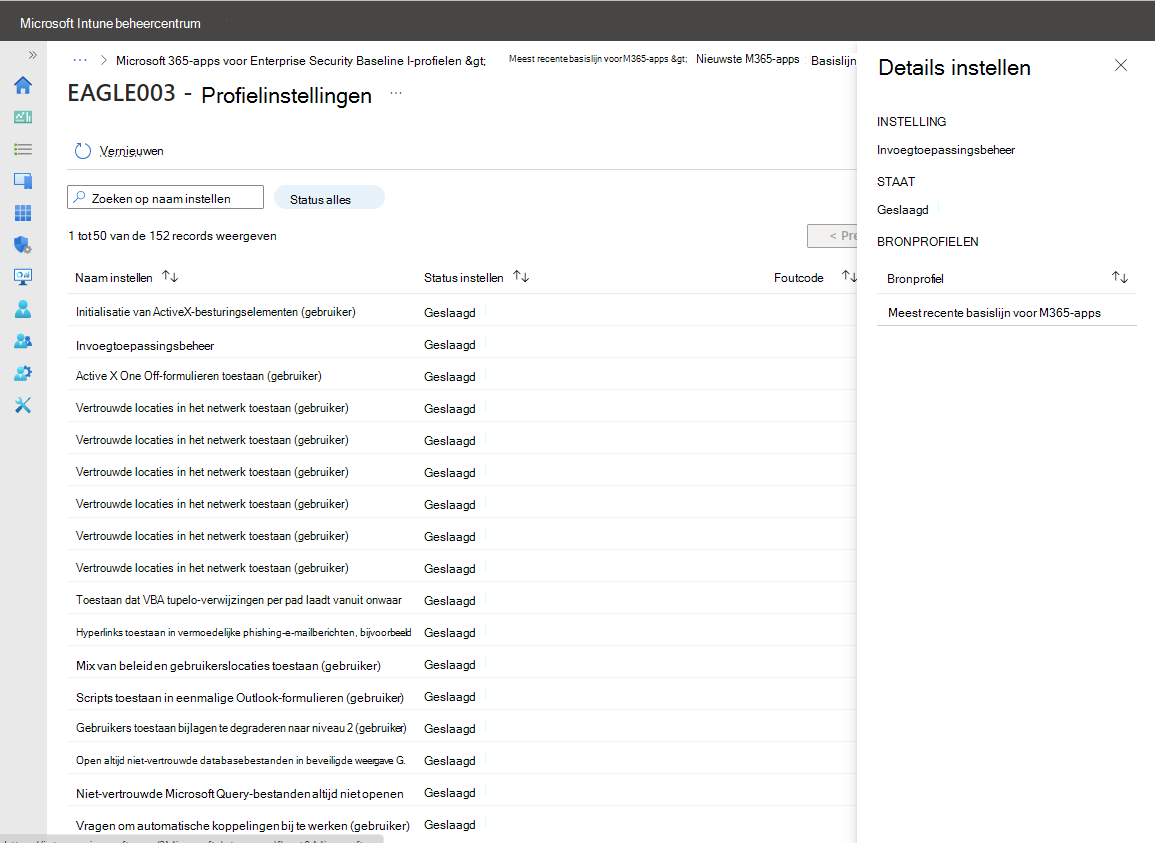Viewport: 1155px width, 843px height.
Task: Click Meest recente basislijn voor M365-apps source profile
Action: [994, 313]
